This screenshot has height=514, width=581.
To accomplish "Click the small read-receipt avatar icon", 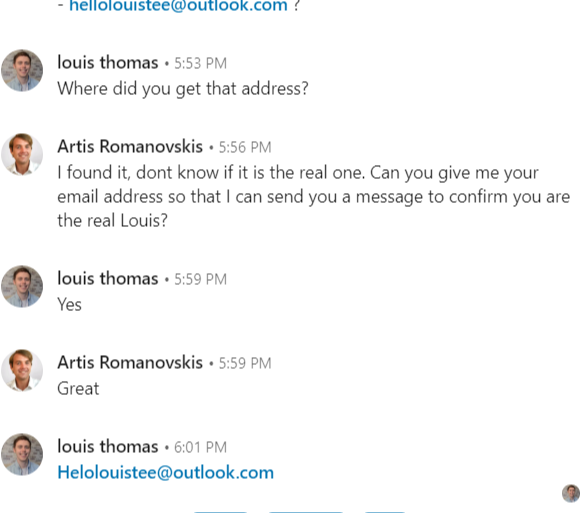I will coord(571,494).
